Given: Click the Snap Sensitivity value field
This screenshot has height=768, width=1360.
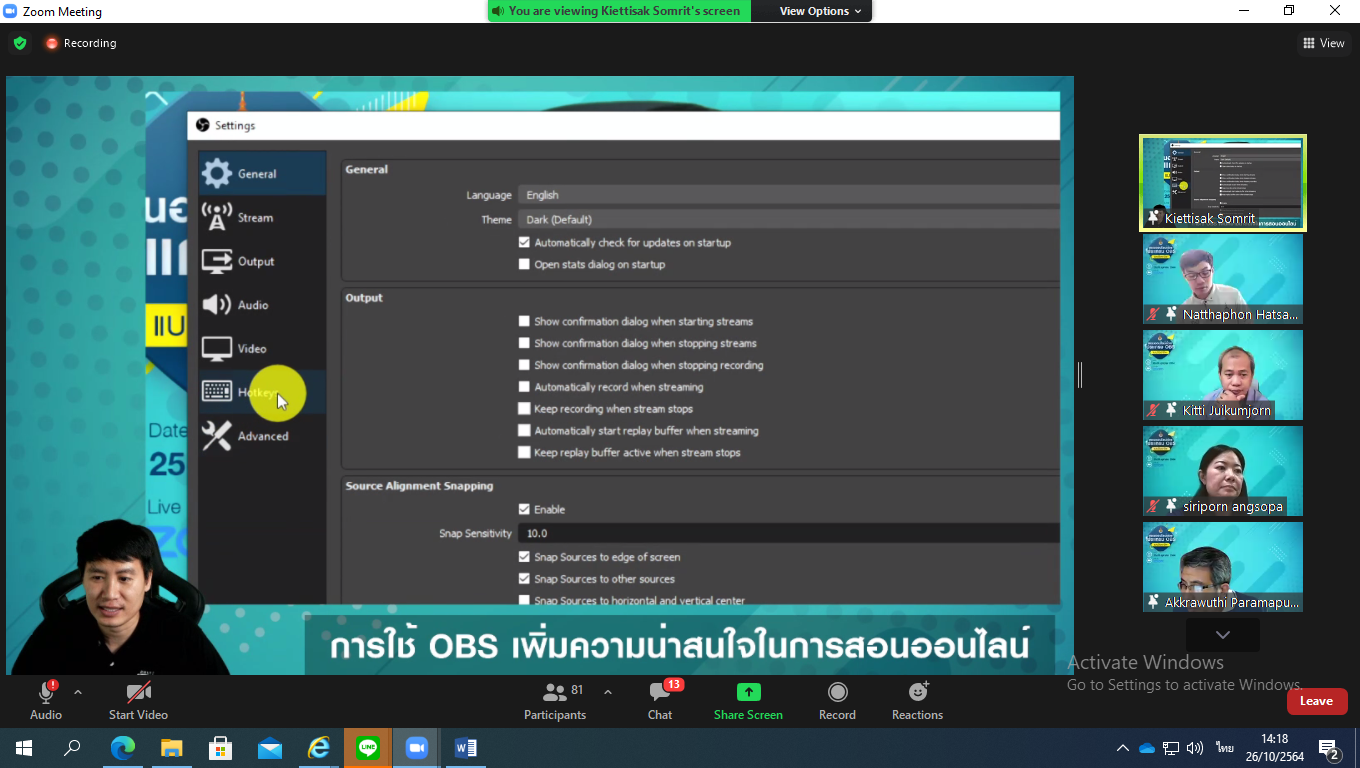Looking at the screenshot, I should click(x=789, y=534).
